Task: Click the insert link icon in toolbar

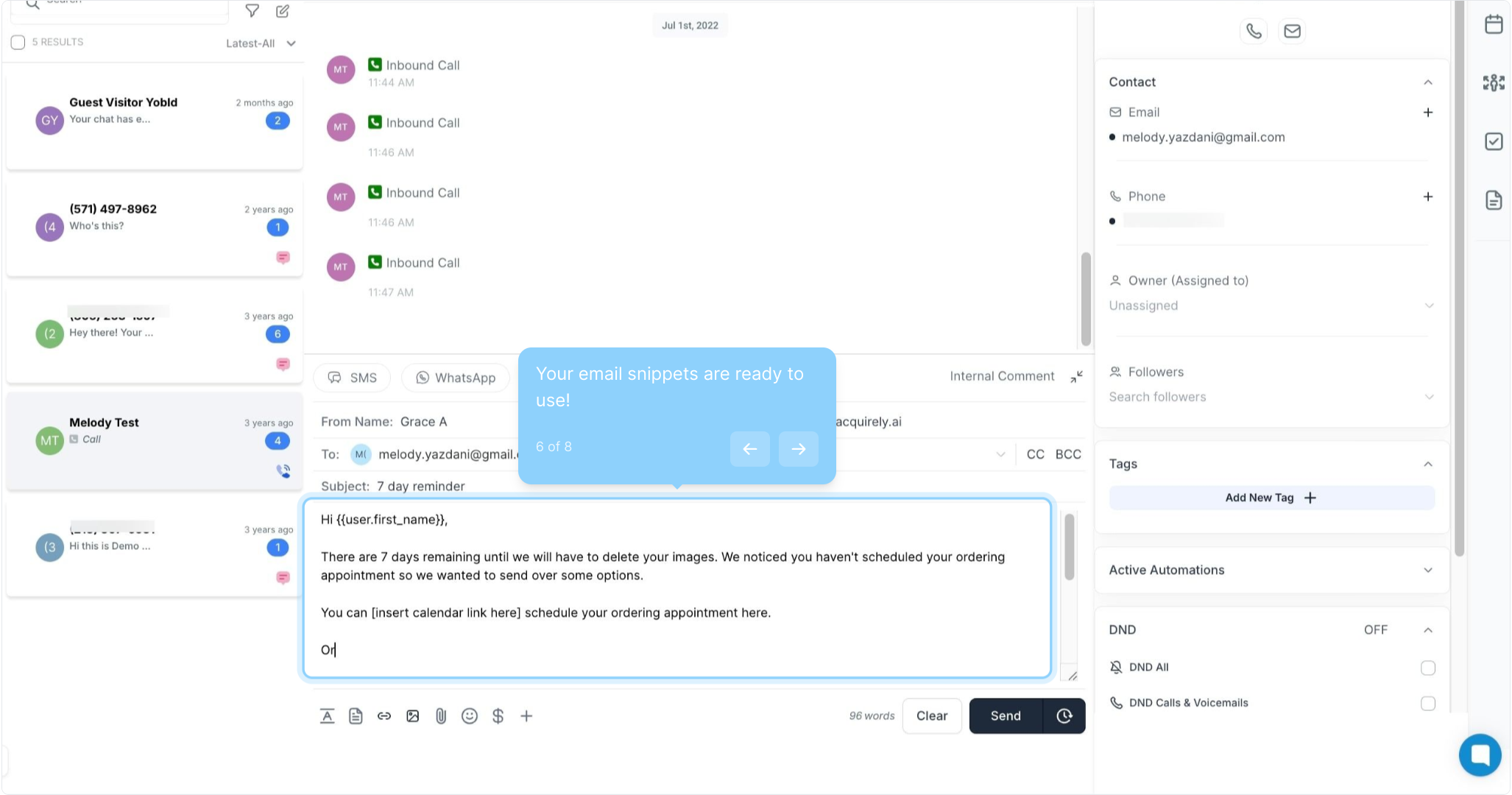Action: 384,715
